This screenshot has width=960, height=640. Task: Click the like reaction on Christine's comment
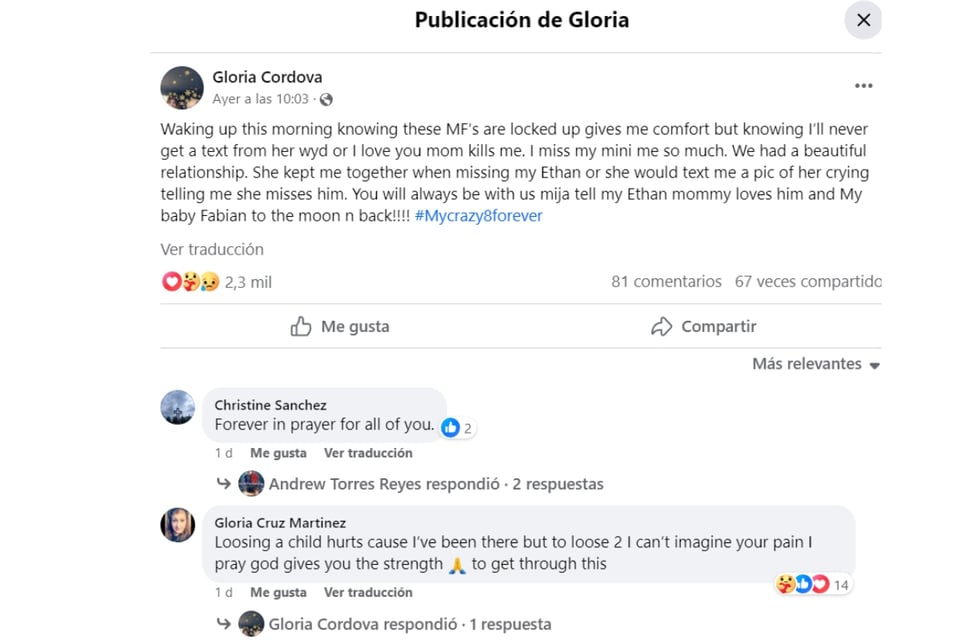457,427
